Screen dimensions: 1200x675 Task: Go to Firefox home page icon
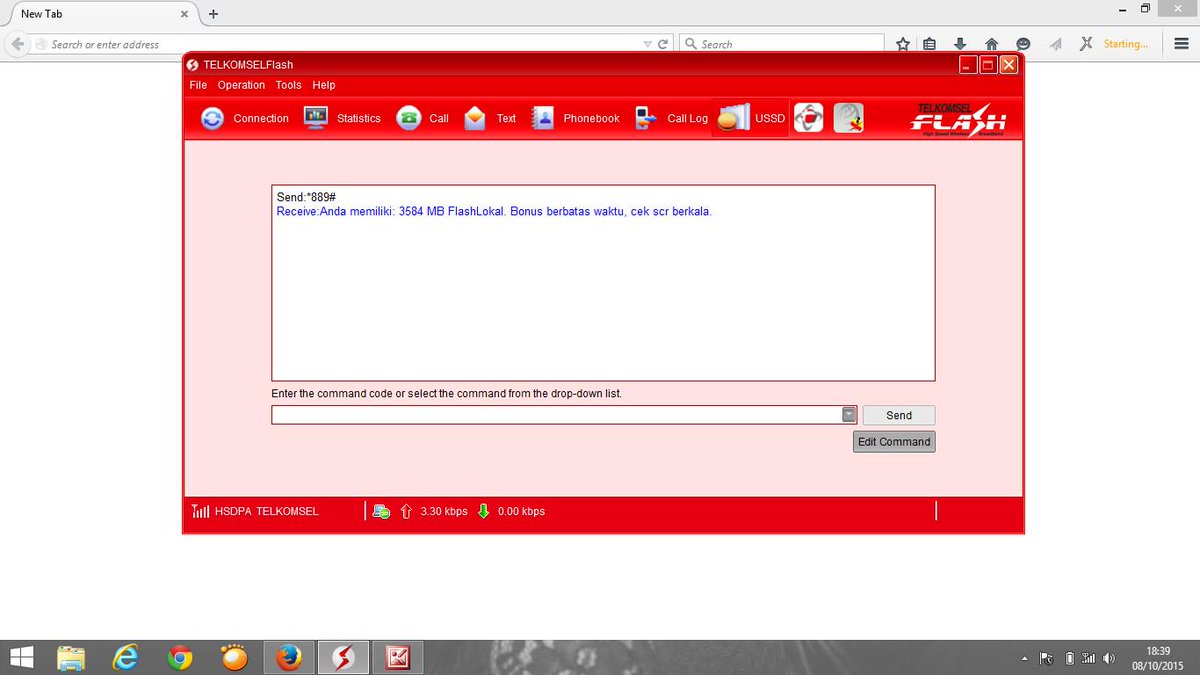tap(991, 44)
